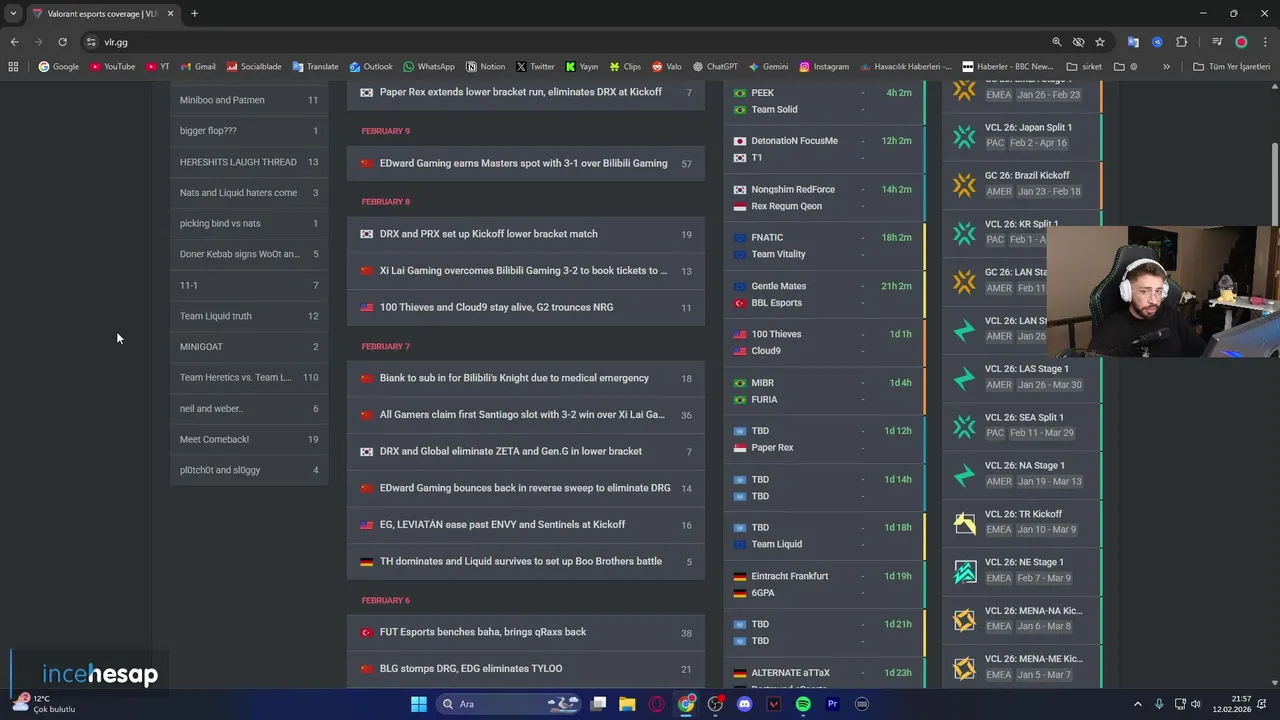
Task: Open the Twitter bookmark
Action: click(535, 67)
